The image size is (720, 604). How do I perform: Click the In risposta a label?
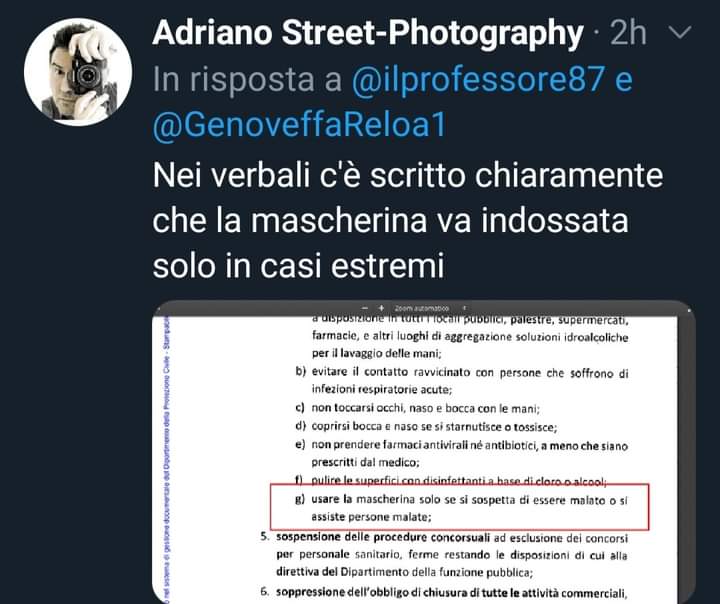[248, 79]
